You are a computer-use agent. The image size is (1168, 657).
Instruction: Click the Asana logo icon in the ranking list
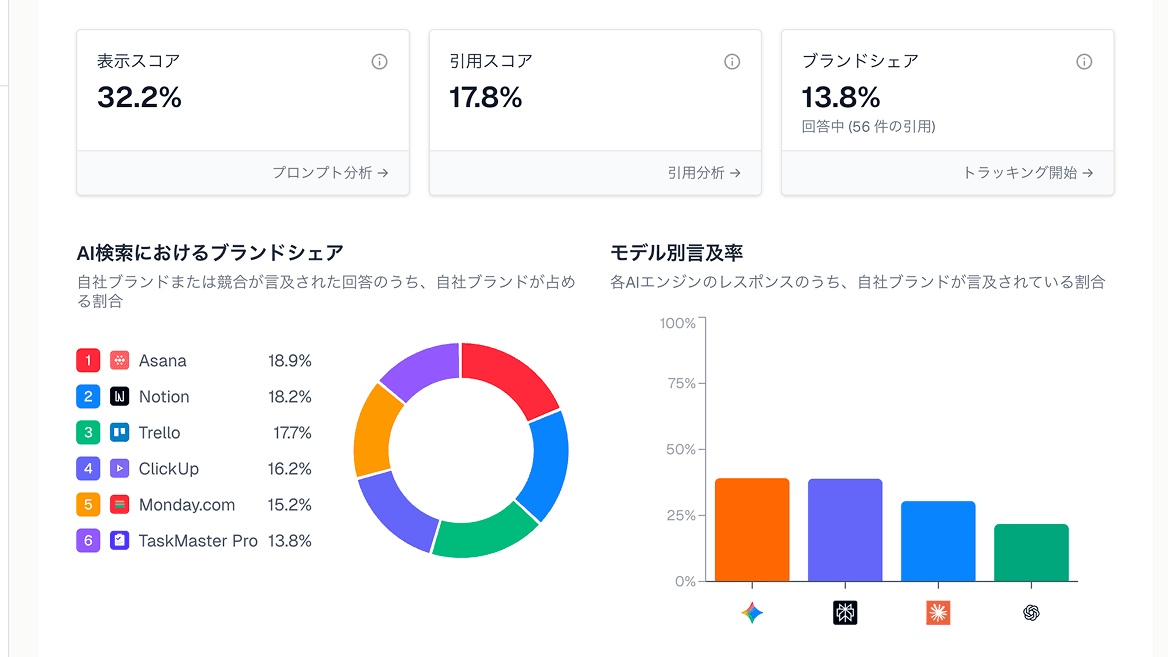point(118,360)
